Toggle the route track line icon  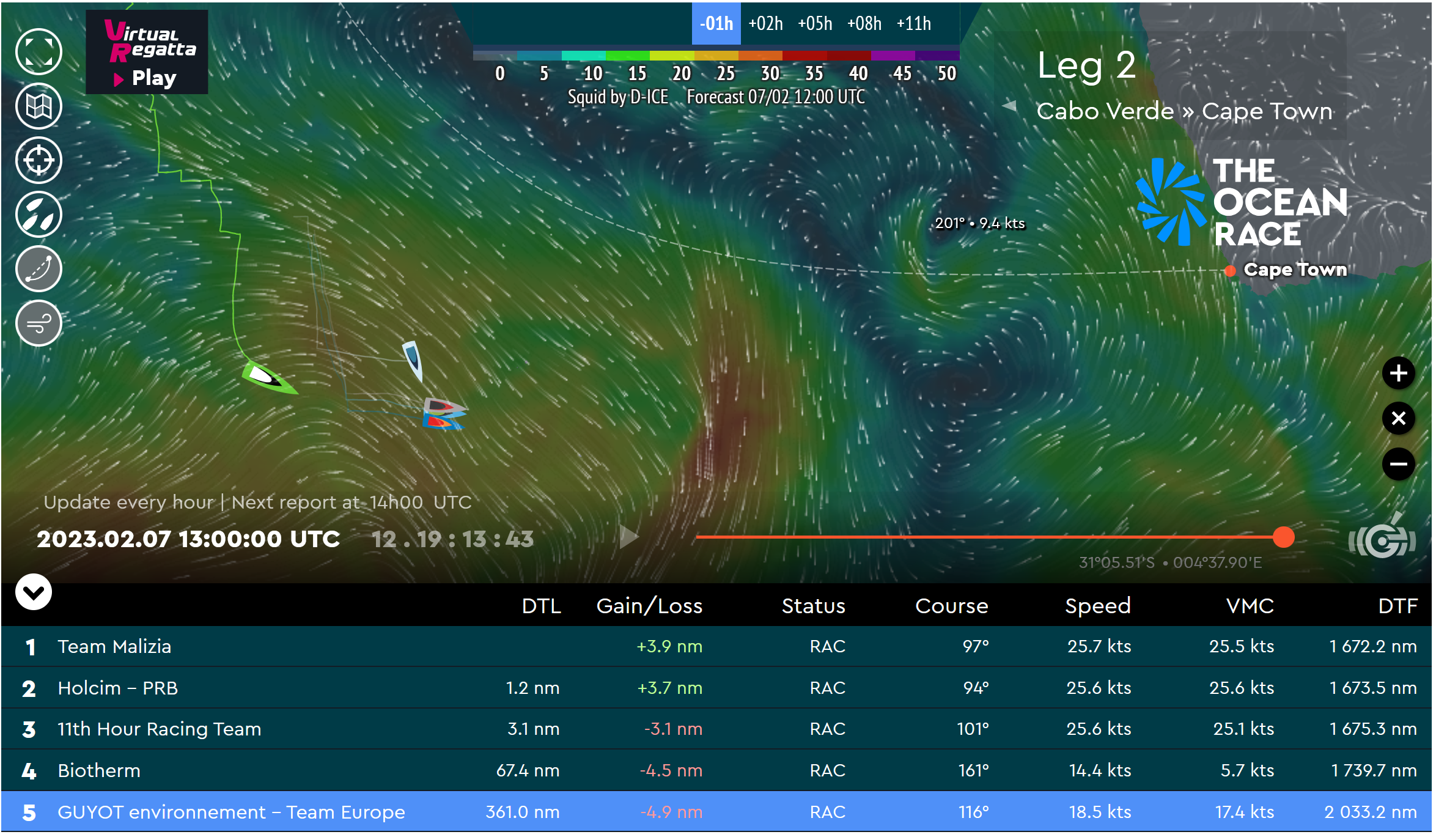(x=39, y=269)
